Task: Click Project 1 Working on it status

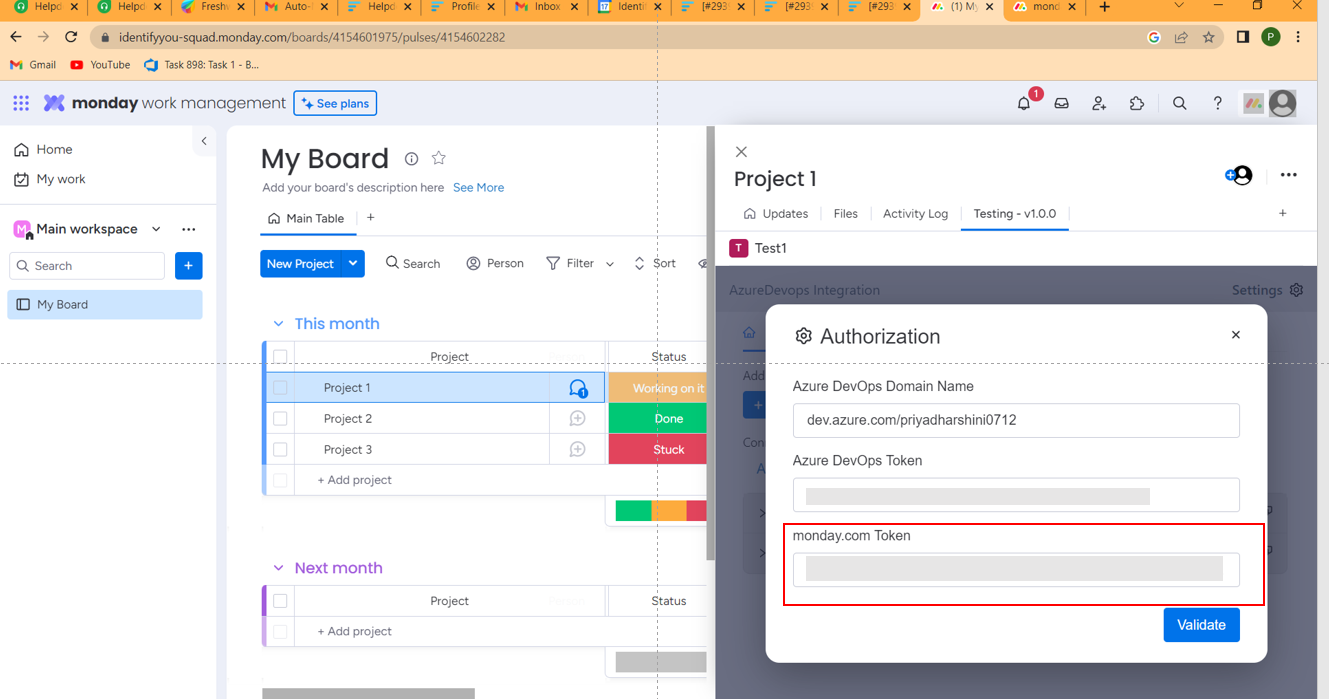Action: [658, 388]
